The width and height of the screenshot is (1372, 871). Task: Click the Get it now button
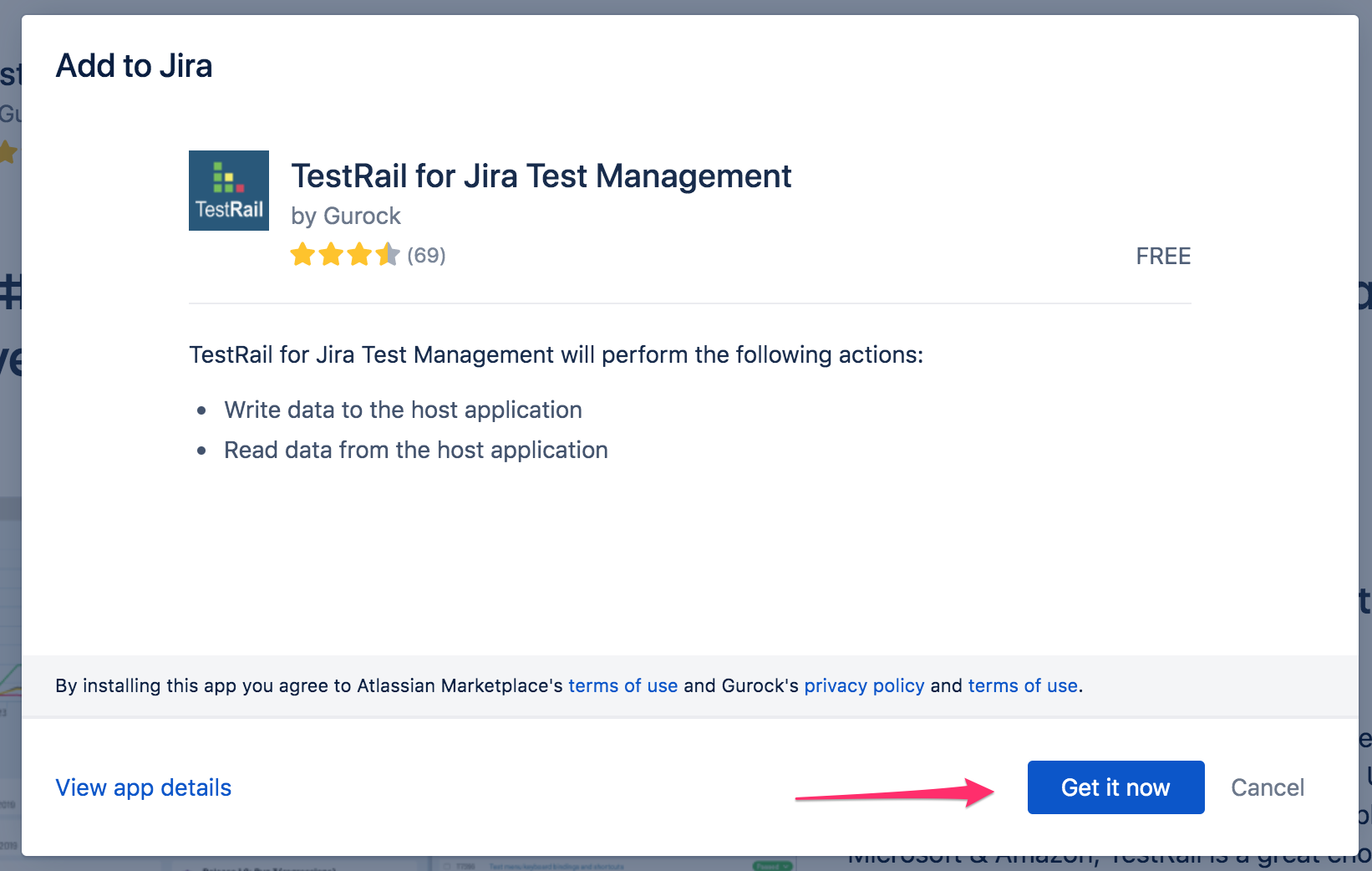(1115, 787)
